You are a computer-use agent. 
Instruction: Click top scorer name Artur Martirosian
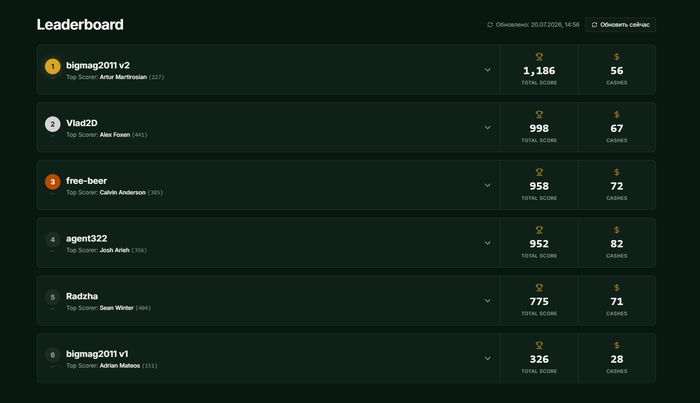(123, 77)
